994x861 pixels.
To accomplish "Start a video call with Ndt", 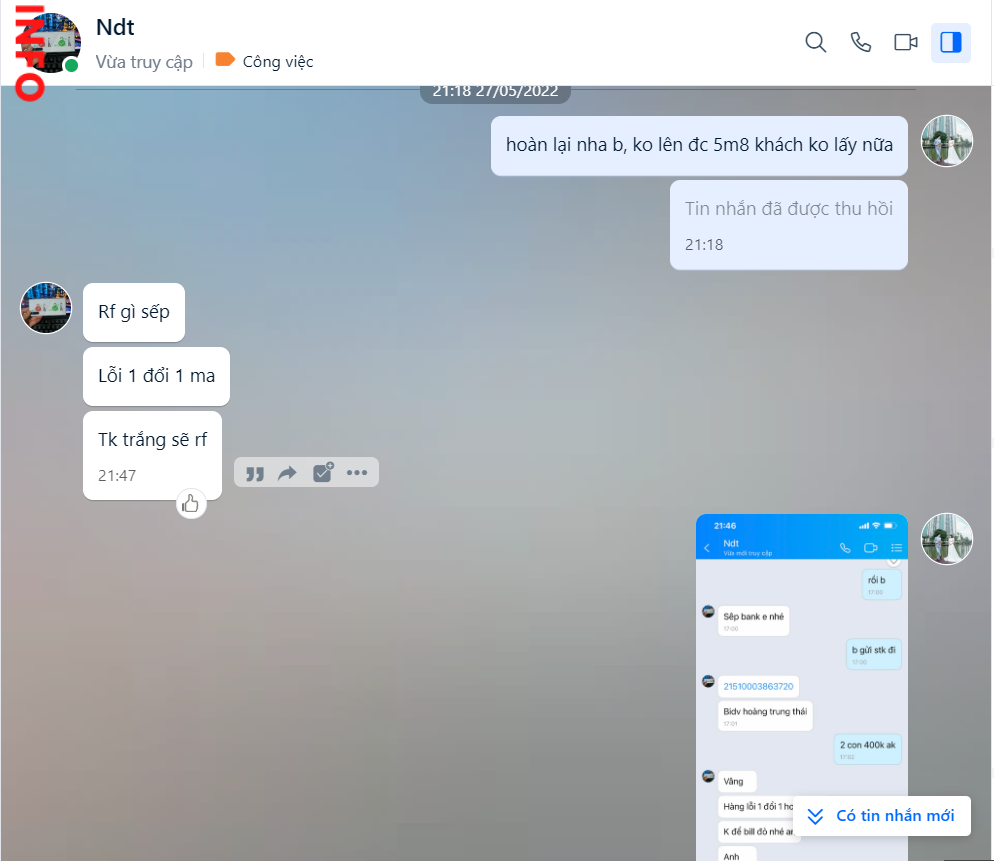I will point(906,42).
